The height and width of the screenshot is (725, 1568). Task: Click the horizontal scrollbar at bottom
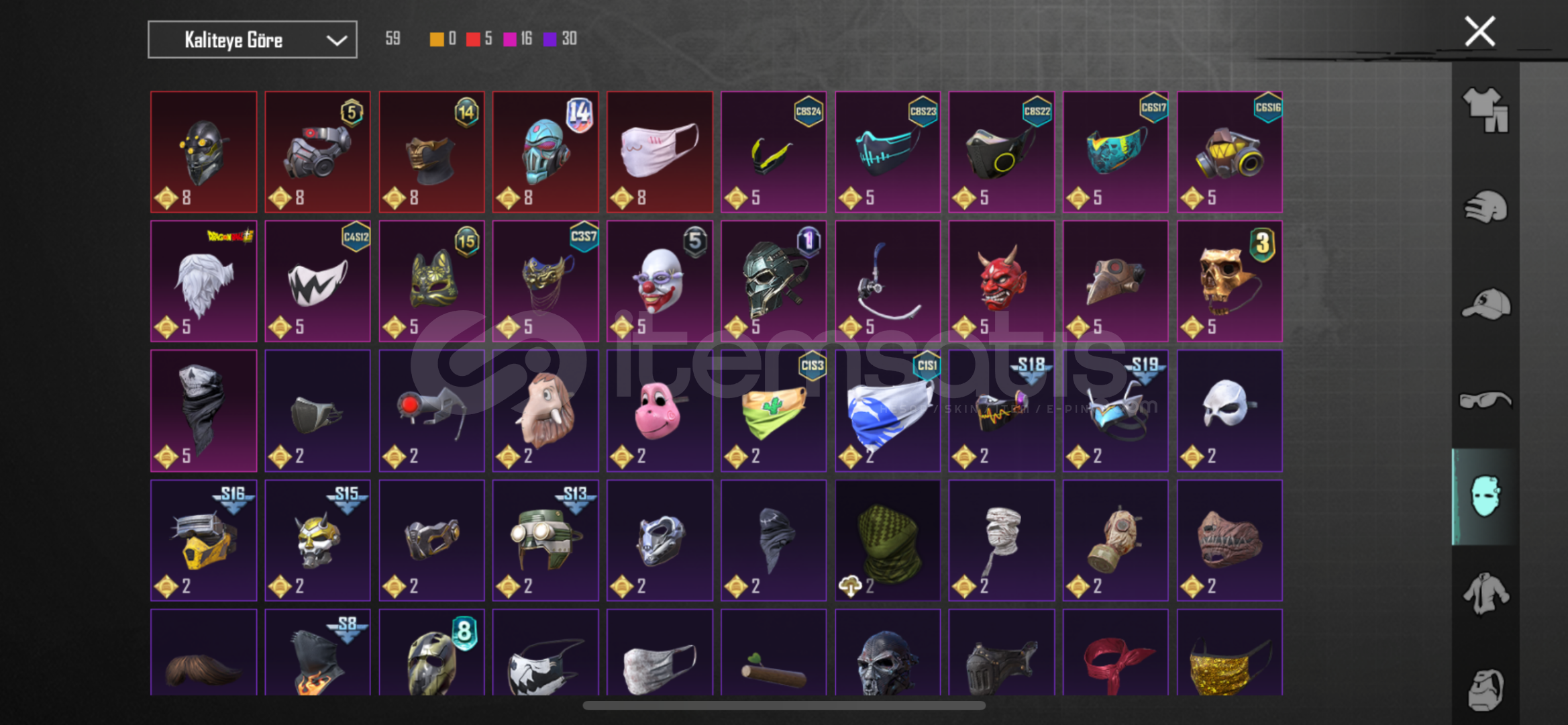click(784, 706)
